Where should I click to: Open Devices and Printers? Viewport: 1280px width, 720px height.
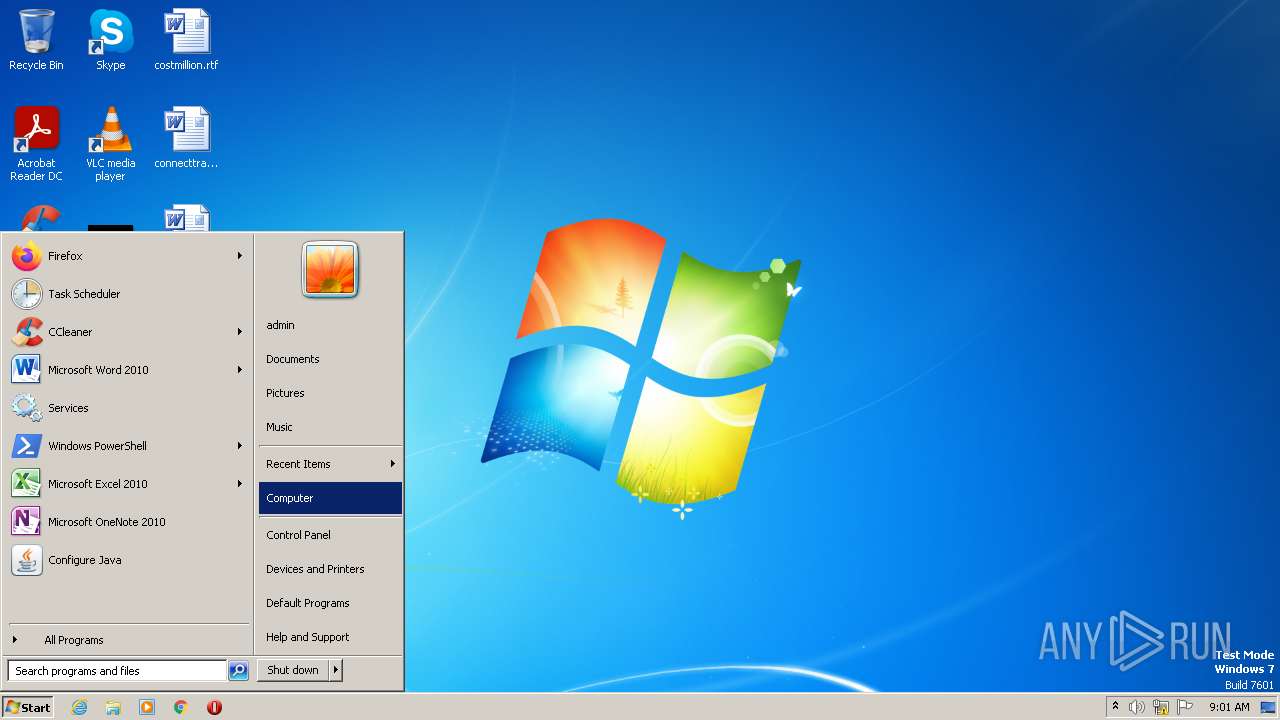pyautogui.click(x=330, y=569)
